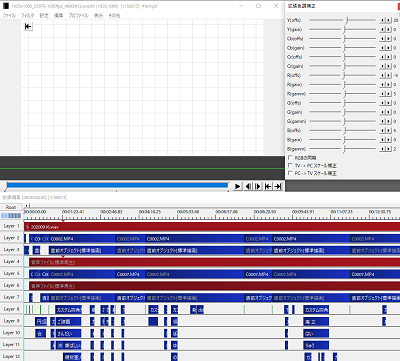Click the Root button in timeline
This screenshot has height=361, width=400.
pos(11,207)
